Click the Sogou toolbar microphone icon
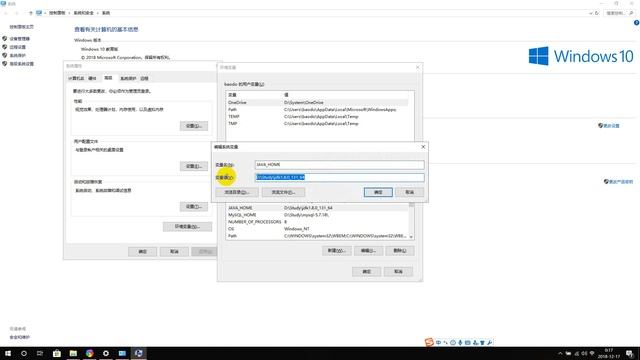Viewport: 640px width, 360px height. [x=460, y=342]
